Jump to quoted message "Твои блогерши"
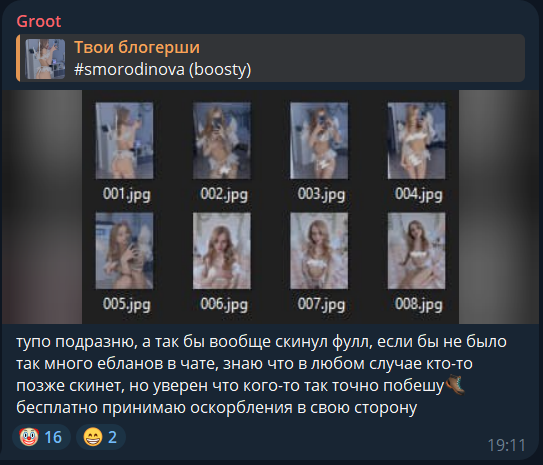The width and height of the screenshot is (543, 465). (137, 47)
